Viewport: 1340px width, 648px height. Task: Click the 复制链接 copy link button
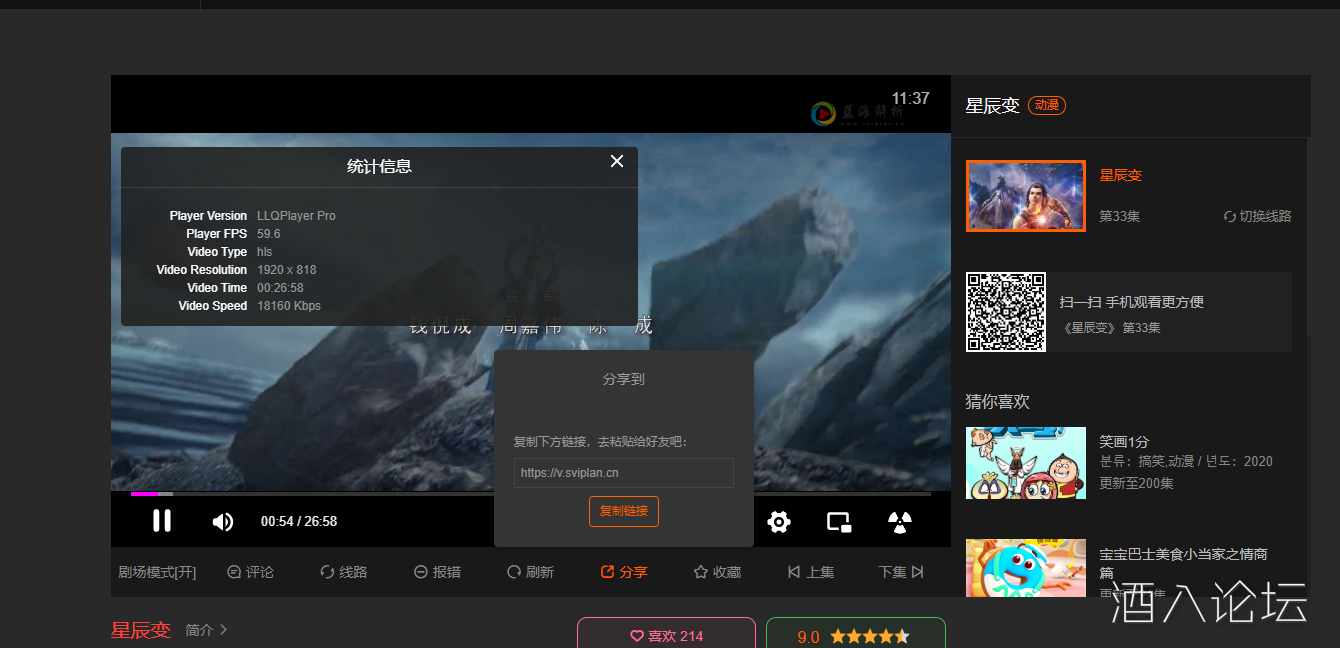(x=623, y=511)
